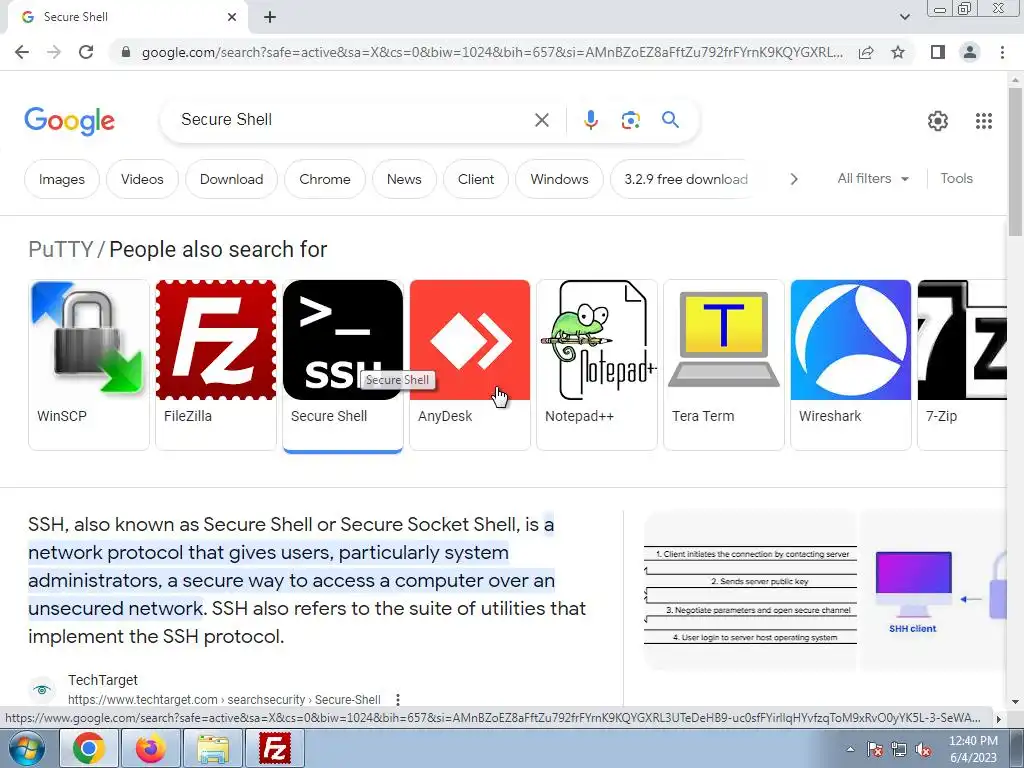Open the Notepad++ card
The image size is (1024, 768).
(x=596, y=364)
